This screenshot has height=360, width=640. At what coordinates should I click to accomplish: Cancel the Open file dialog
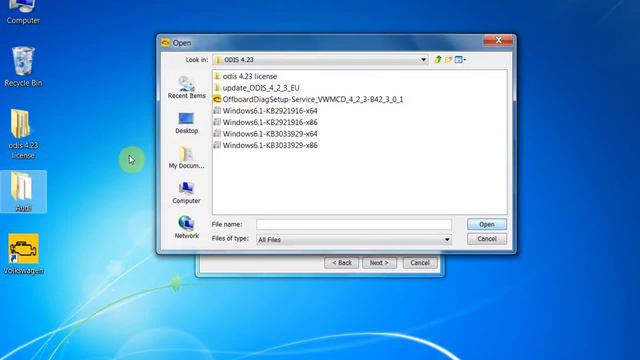click(x=487, y=239)
